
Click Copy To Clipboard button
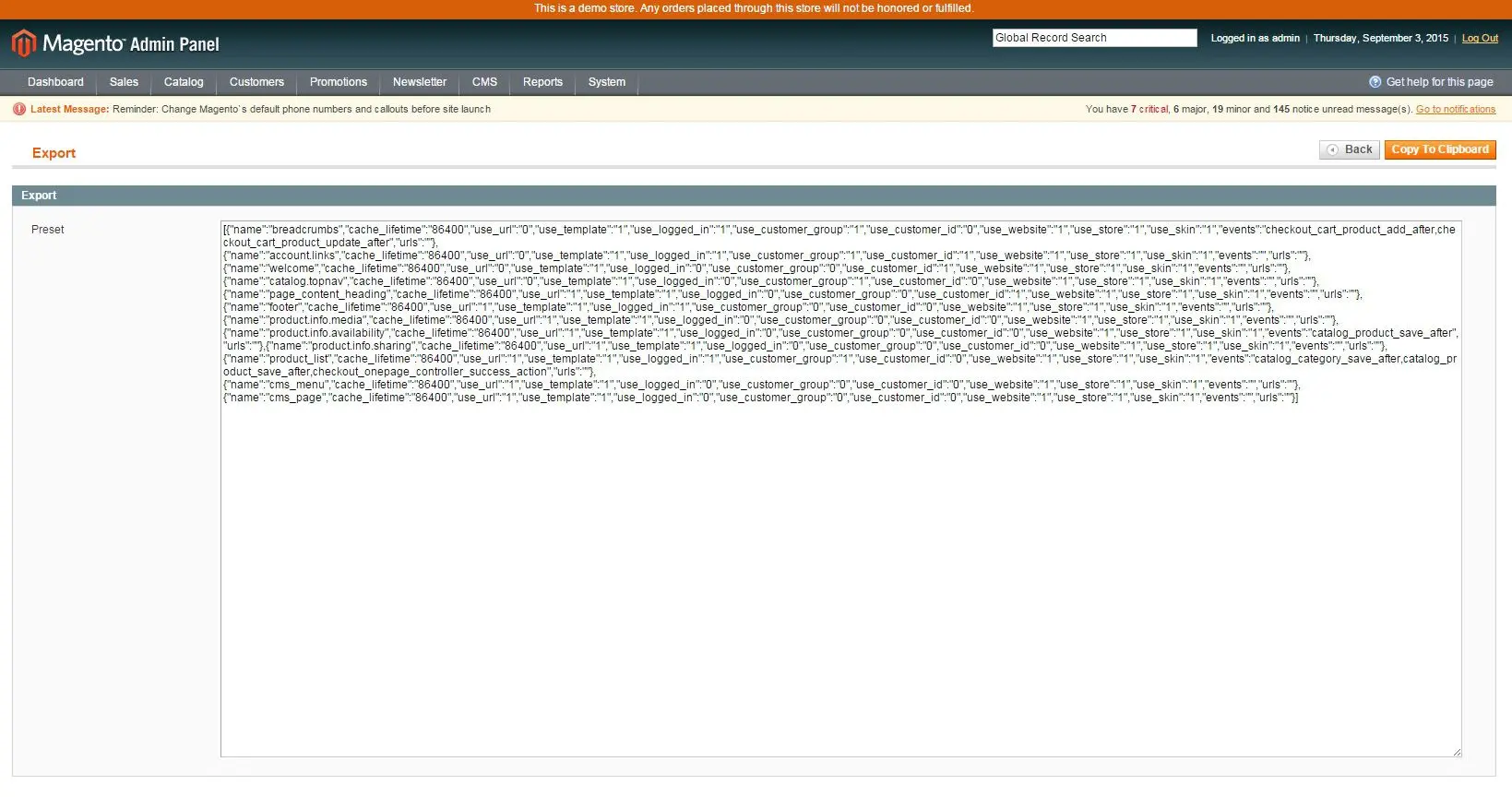(x=1440, y=149)
